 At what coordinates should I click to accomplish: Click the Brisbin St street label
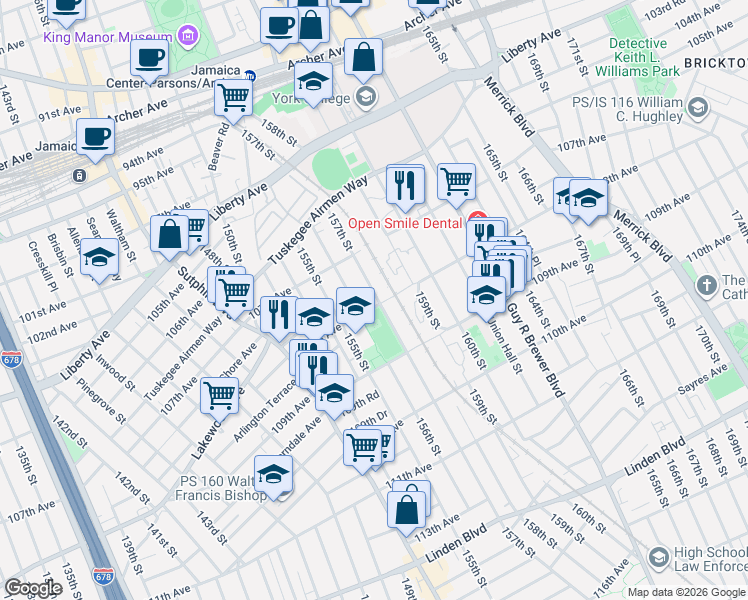pyautogui.click(x=61, y=255)
